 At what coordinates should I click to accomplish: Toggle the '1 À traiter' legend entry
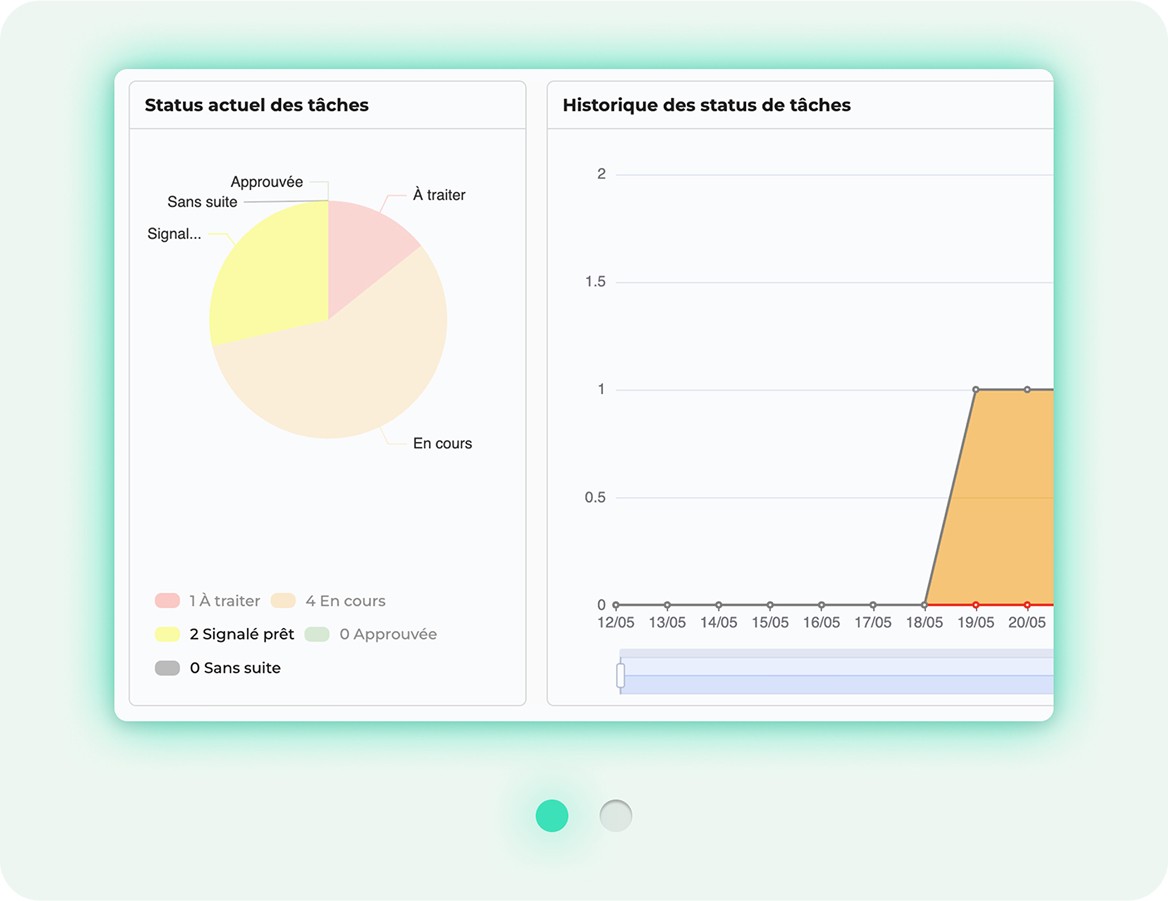coord(207,600)
